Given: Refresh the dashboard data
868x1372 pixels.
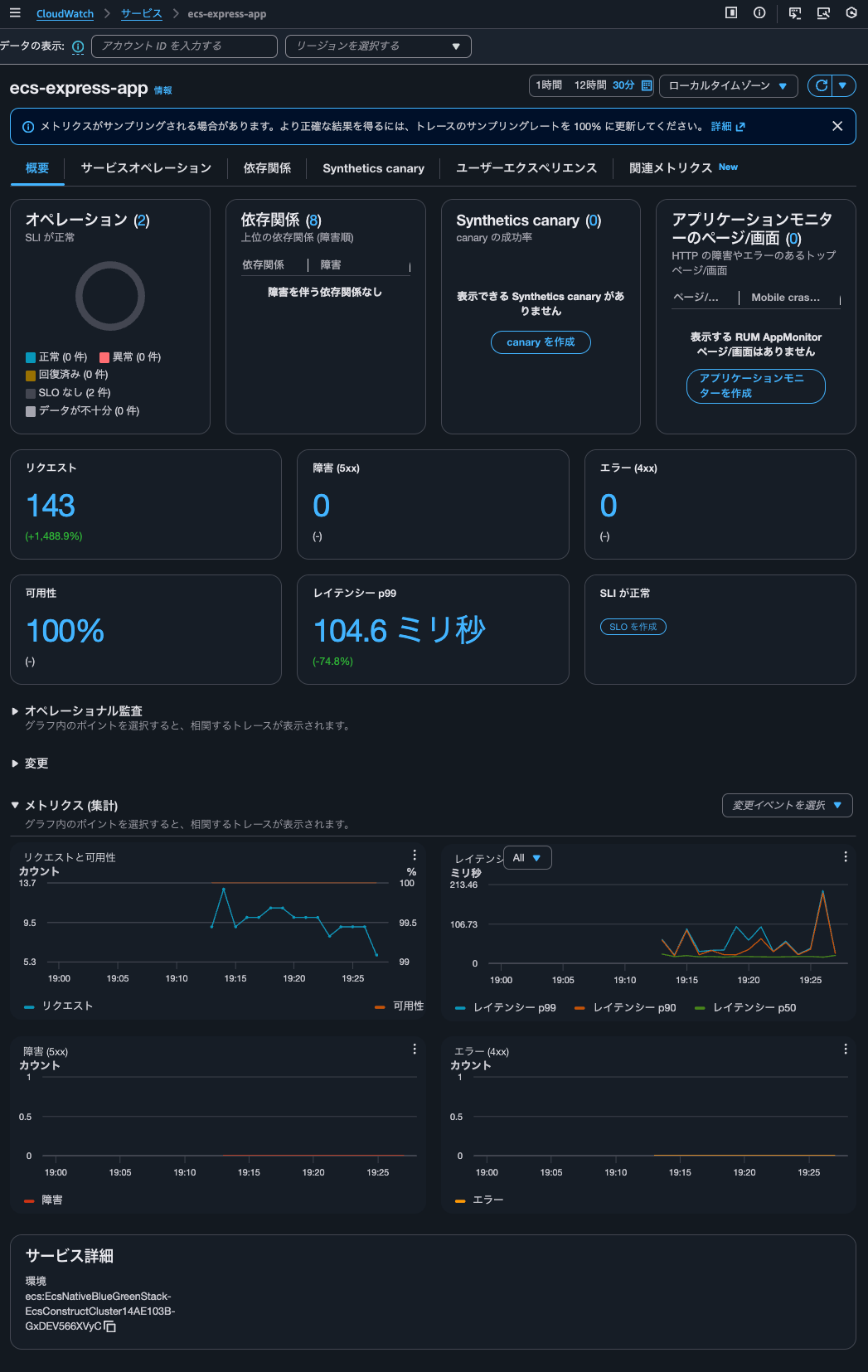Looking at the screenshot, I should coord(821,85).
